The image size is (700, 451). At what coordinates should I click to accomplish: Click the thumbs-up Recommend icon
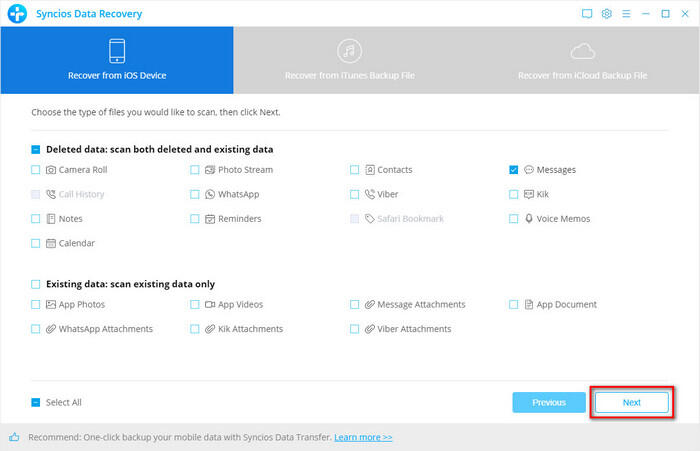[x=14, y=437]
